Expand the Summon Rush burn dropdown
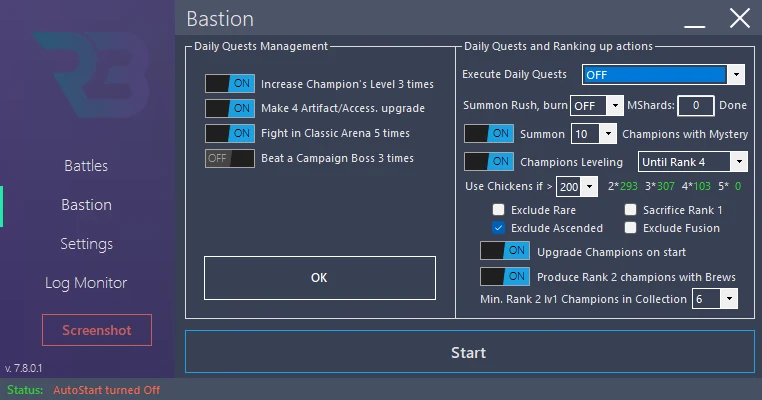 click(x=597, y=105)
